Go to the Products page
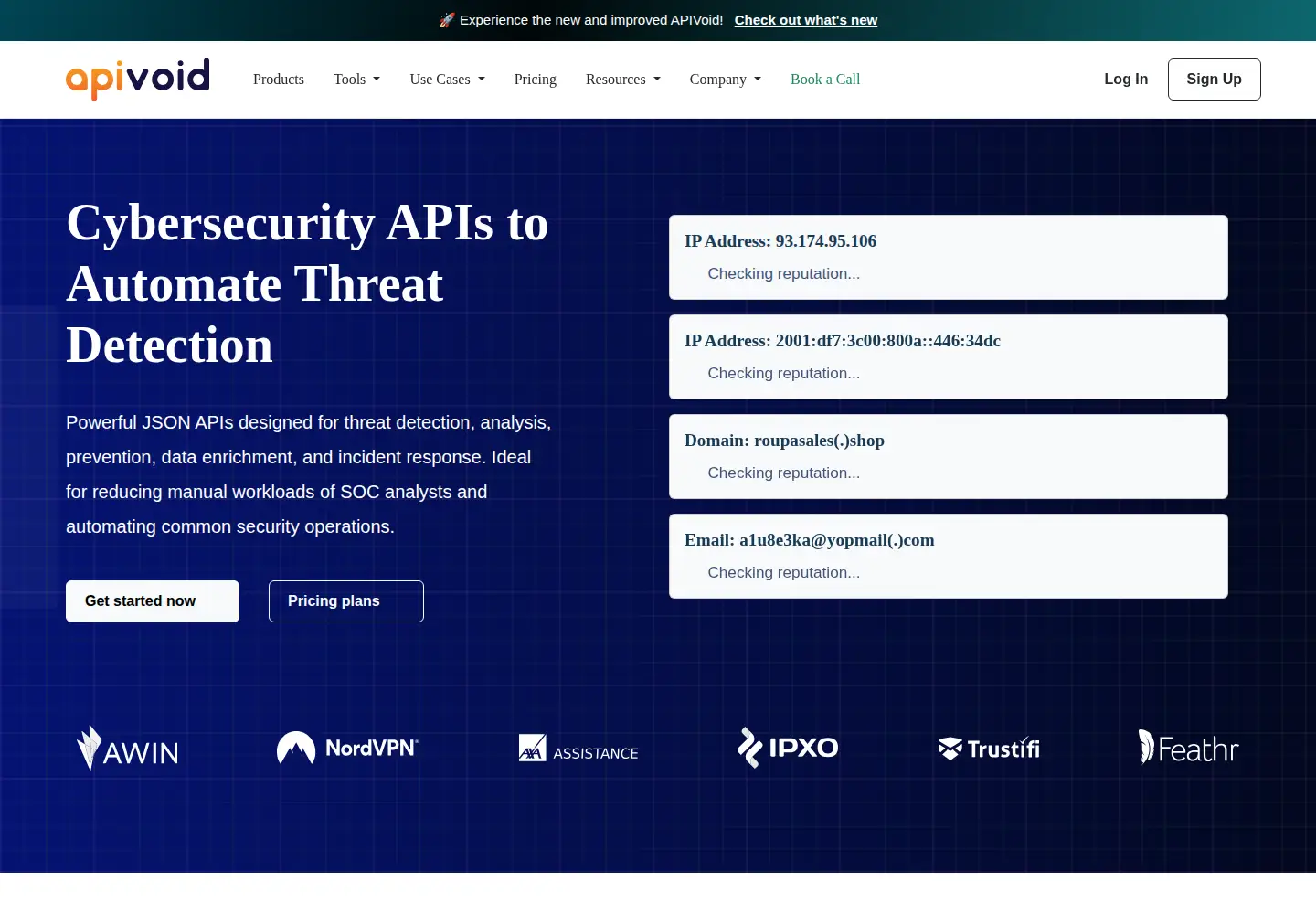1316x914 pixels. pyautogui.click(x=279, y=80)
